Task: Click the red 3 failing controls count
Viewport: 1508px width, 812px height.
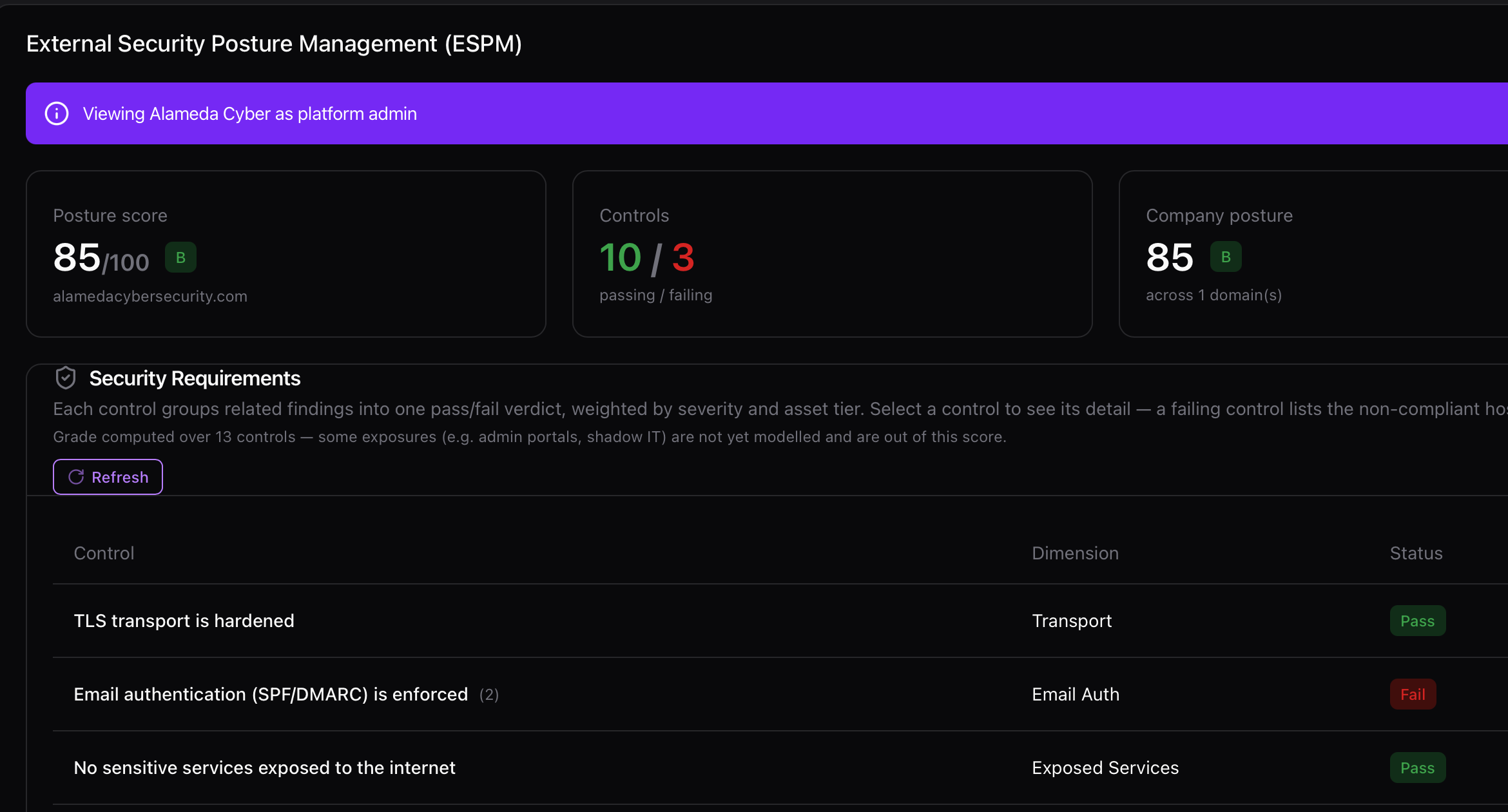Action: [x=683, y=257]
